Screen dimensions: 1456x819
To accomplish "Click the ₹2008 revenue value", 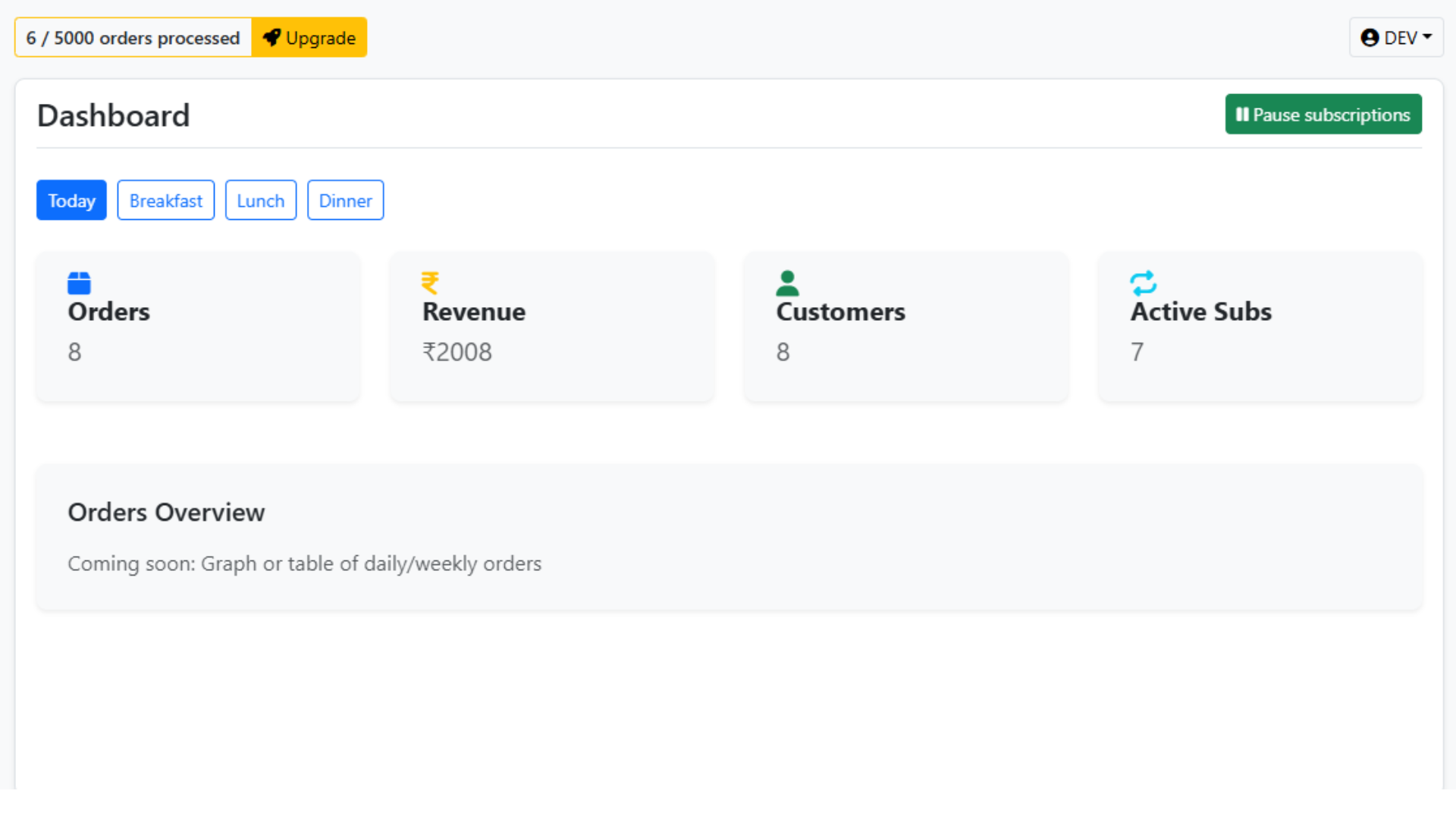I will (x=457, y=352).
